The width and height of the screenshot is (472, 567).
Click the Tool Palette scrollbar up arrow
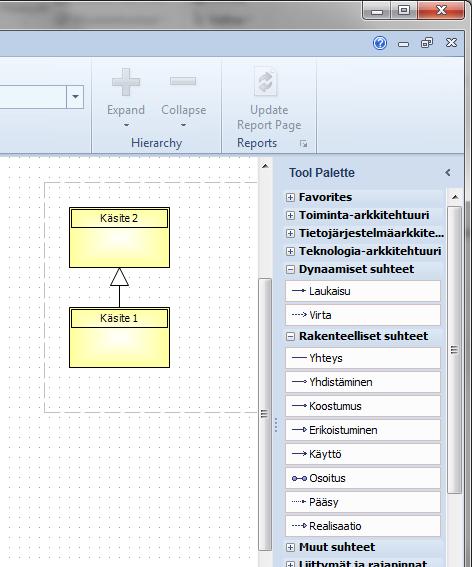pyautogui.click(x=455, y=197)
